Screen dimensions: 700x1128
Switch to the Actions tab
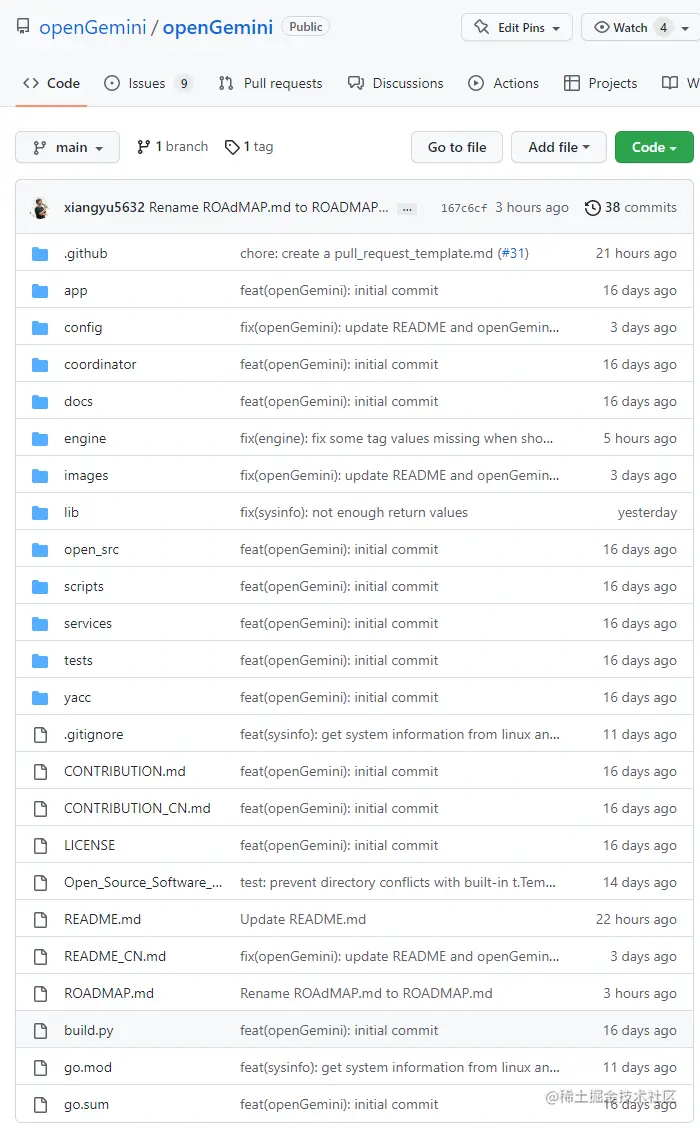503,83
